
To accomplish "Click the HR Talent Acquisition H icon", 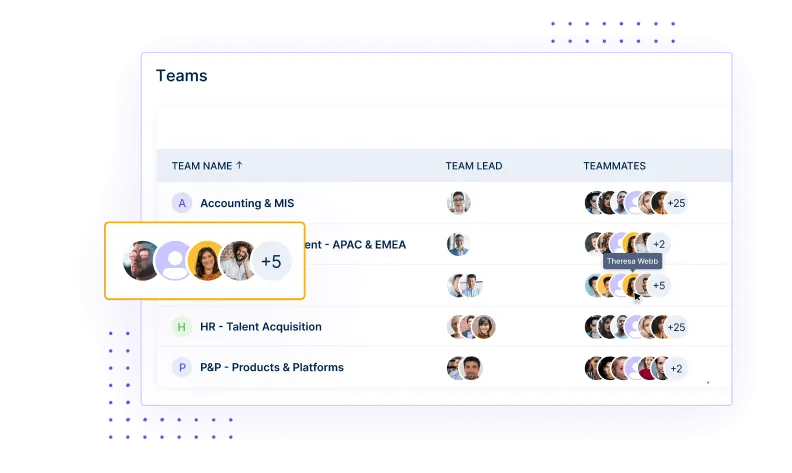I will point(182,327).
